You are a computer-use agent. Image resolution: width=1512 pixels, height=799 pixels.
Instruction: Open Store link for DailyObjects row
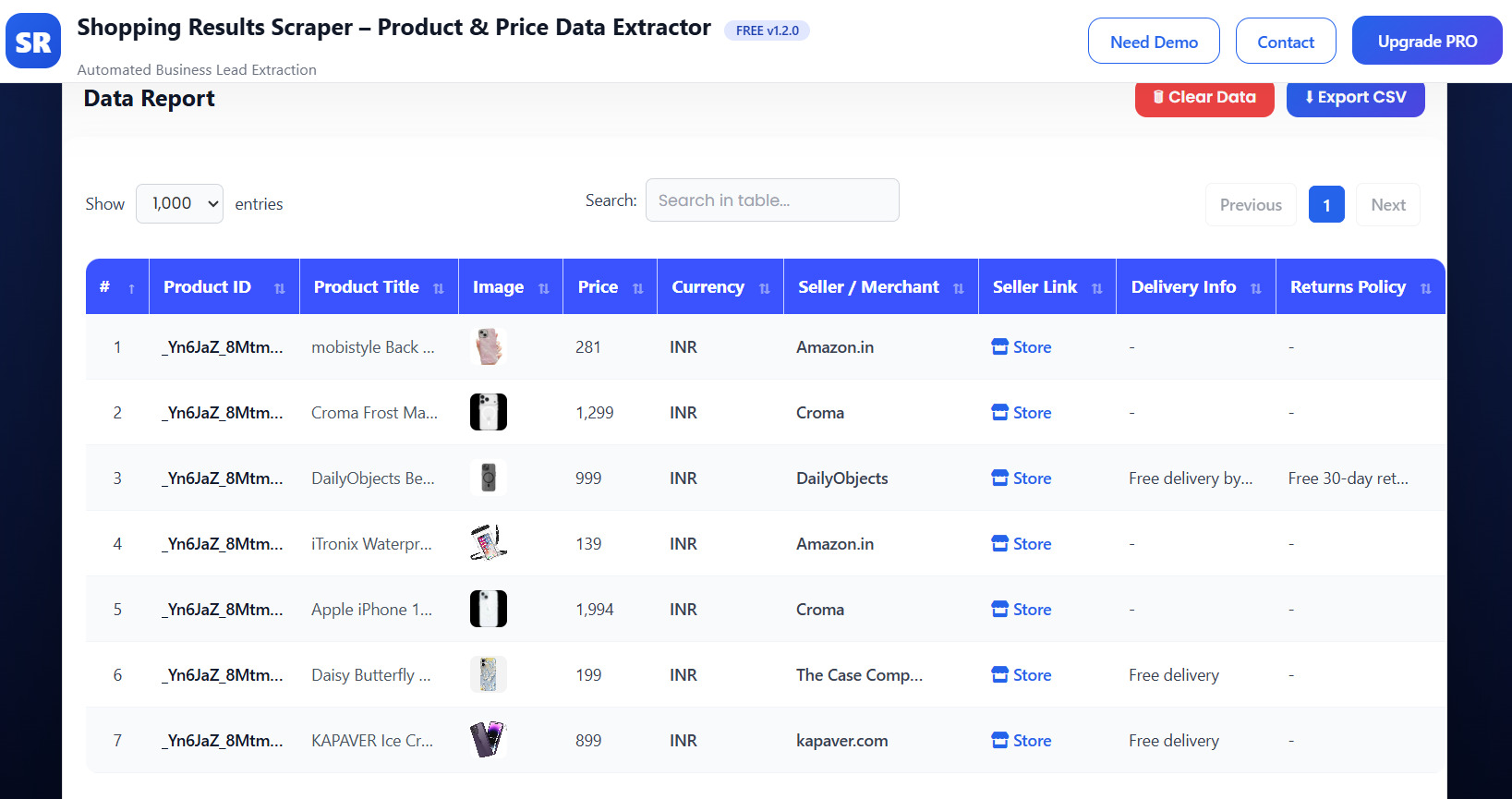tap(1022, 478)
